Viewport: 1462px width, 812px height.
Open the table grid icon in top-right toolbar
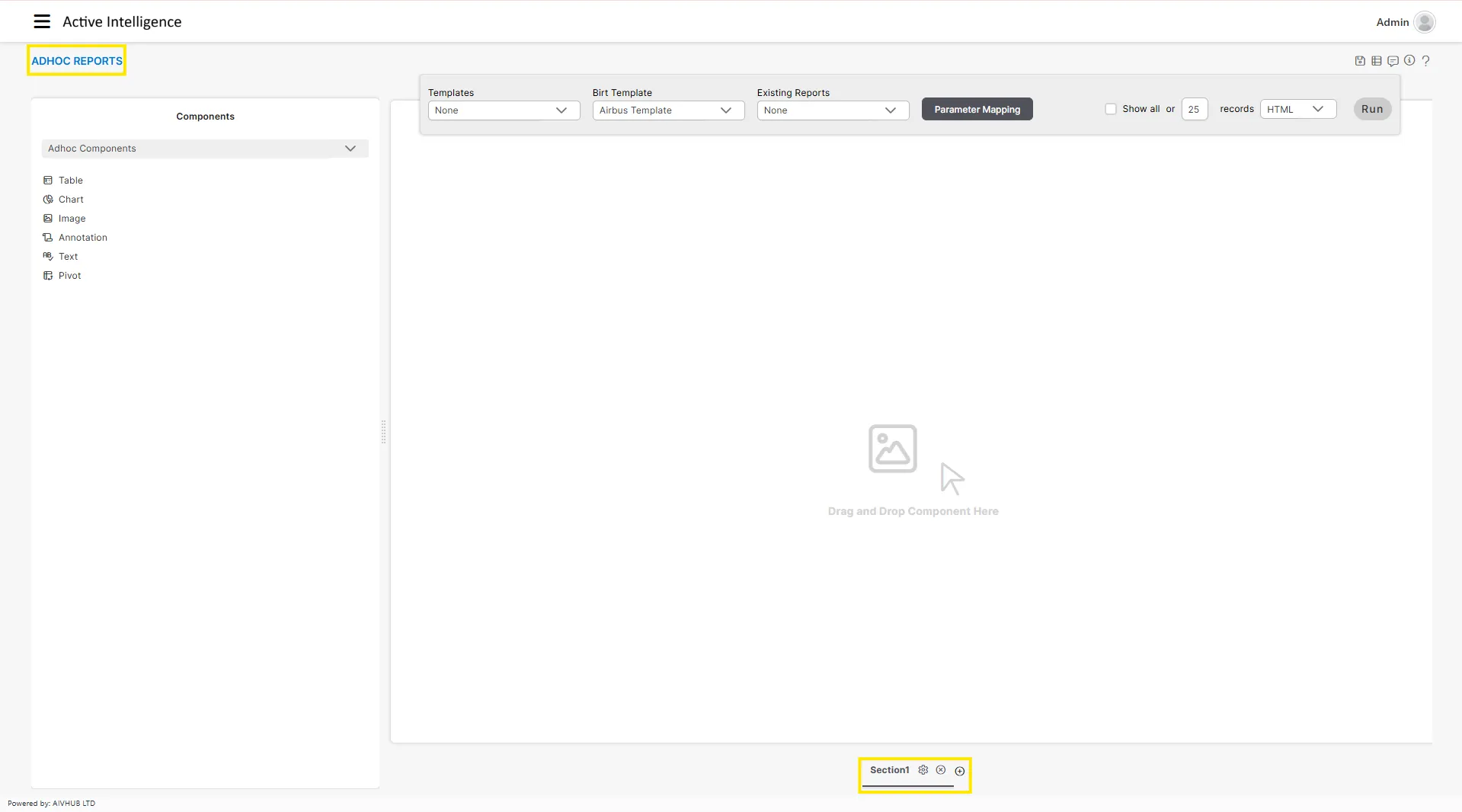[1377, 61]
